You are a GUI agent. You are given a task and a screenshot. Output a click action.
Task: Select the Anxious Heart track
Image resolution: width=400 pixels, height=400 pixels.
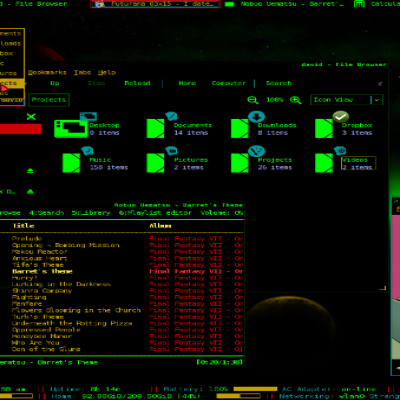tap(40, 258)
